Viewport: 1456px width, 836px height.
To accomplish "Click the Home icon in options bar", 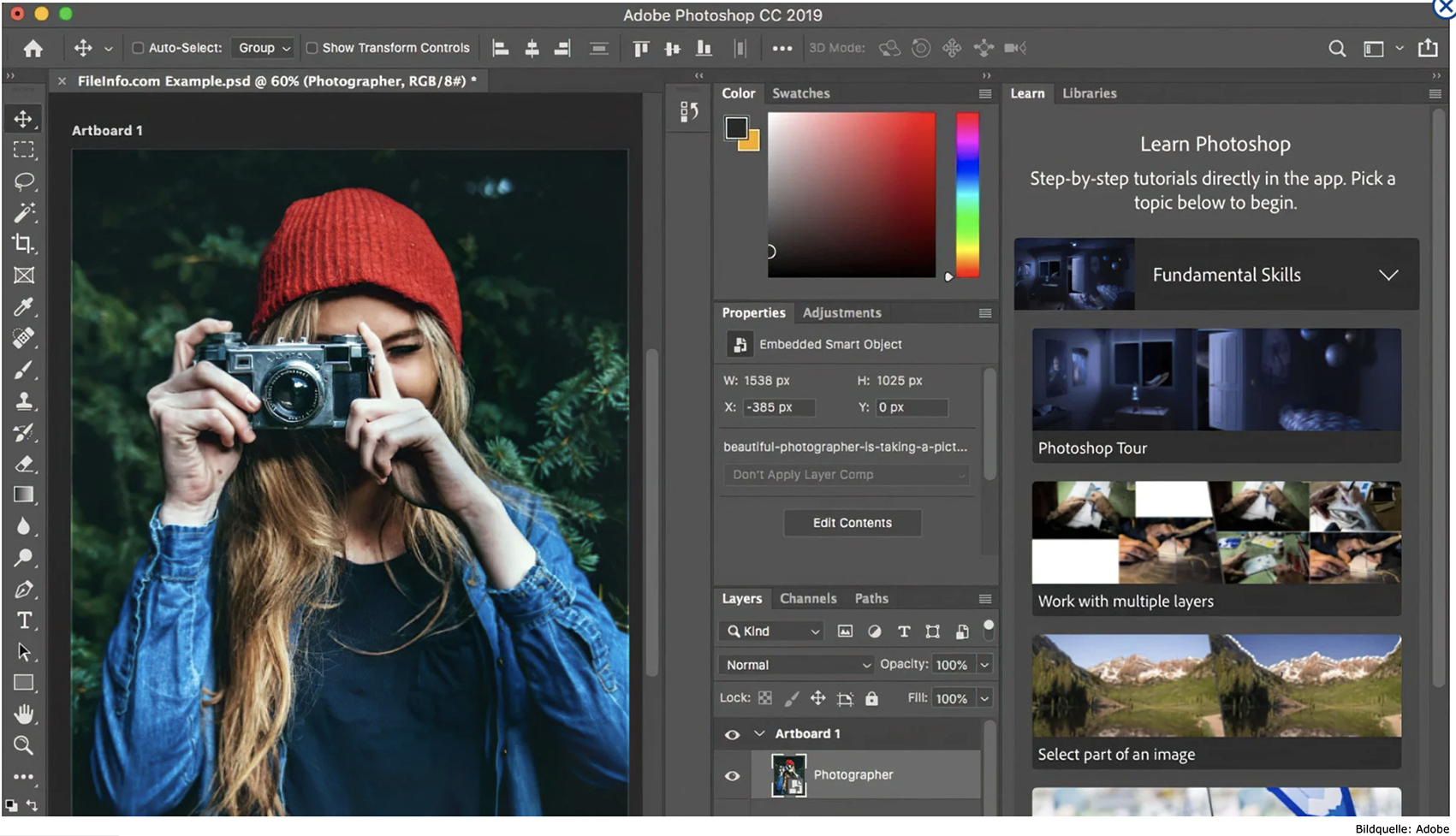I will coord(33,49).
